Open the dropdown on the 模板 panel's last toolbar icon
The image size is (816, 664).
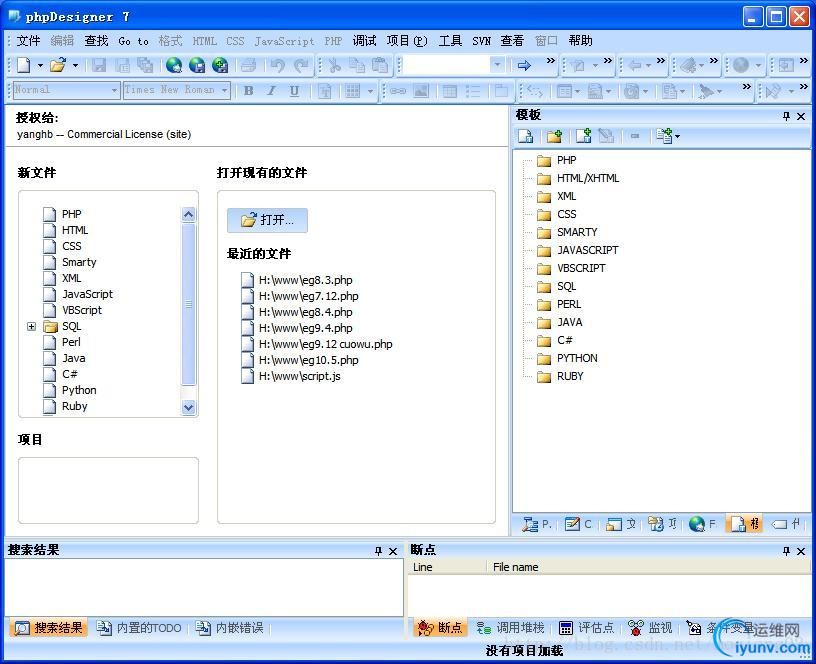point(677,137)
